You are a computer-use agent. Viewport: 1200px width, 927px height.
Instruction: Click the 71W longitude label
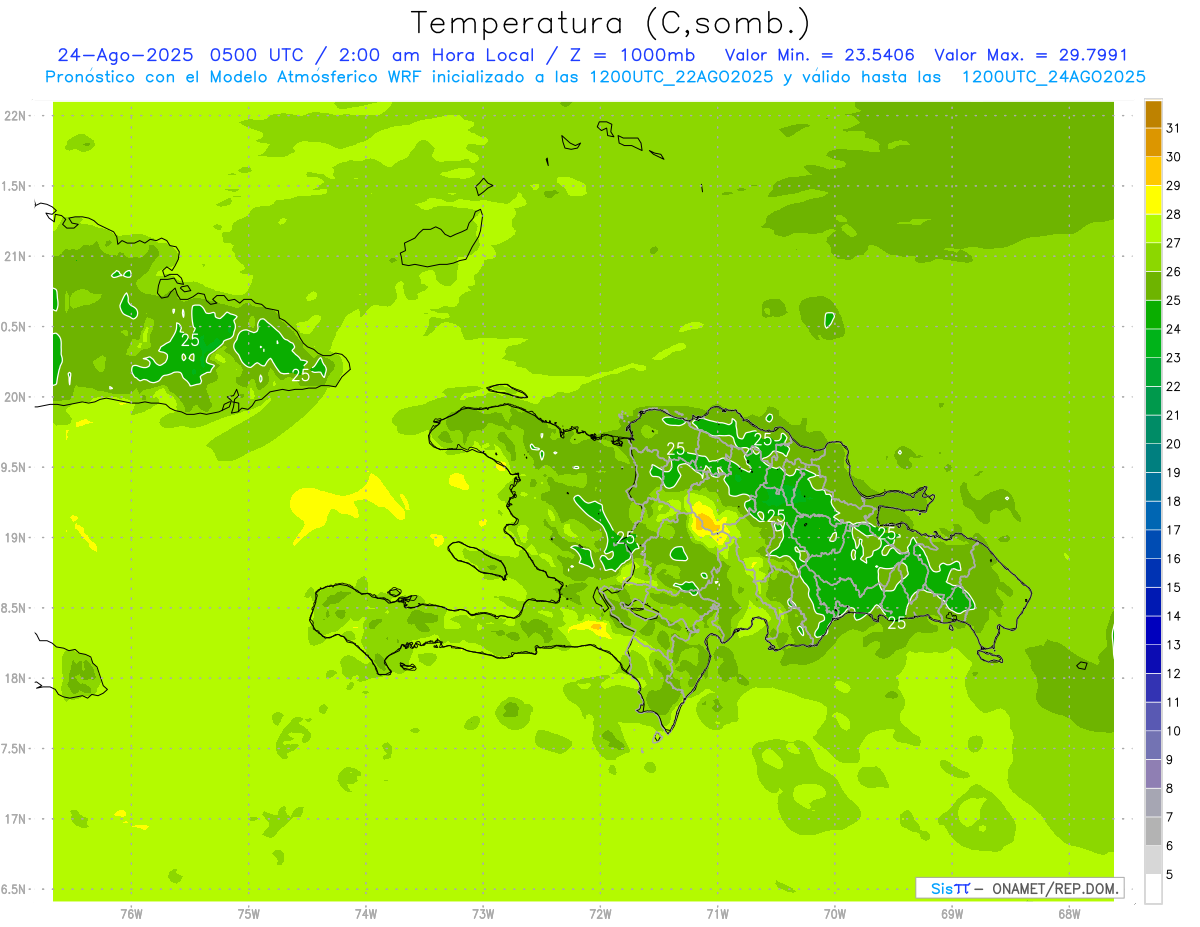[x=718, y=913]
